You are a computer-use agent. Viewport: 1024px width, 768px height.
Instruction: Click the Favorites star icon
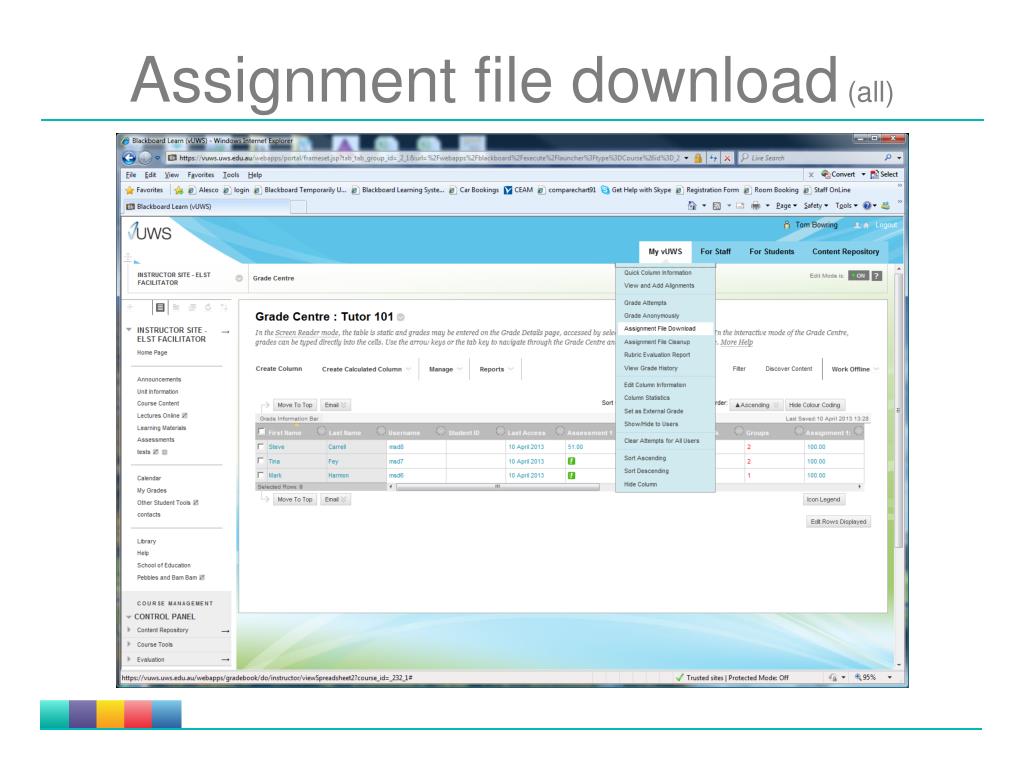pyautogui.click(x=129, y=190)
